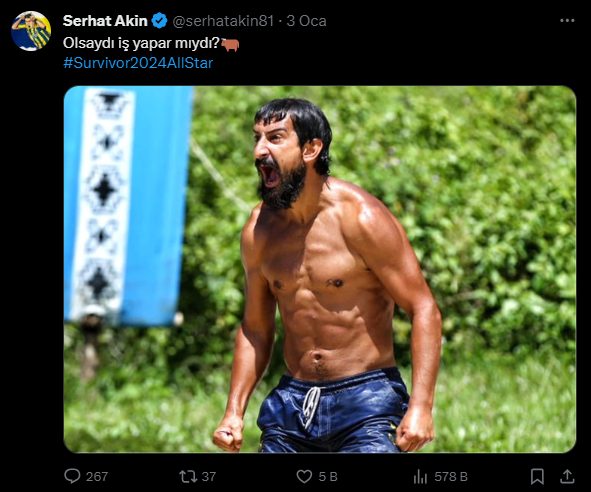Bookmark this tweet
This screenshot has height=492, width=591.
point(537,477)
